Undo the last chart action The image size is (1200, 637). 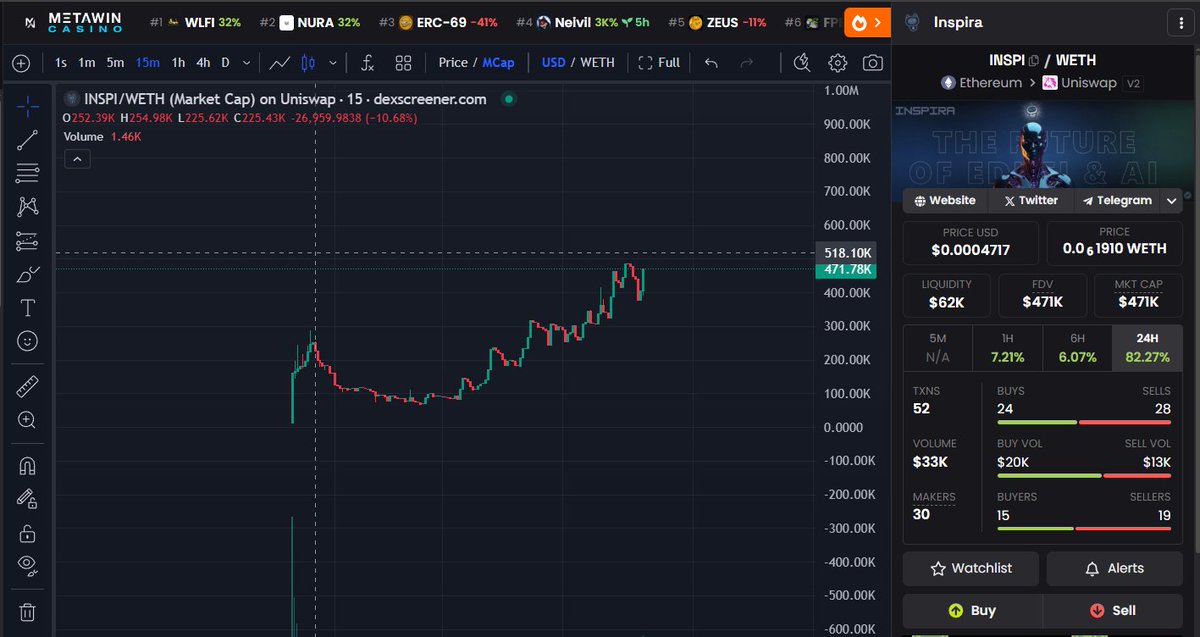(x=711, y=63)
